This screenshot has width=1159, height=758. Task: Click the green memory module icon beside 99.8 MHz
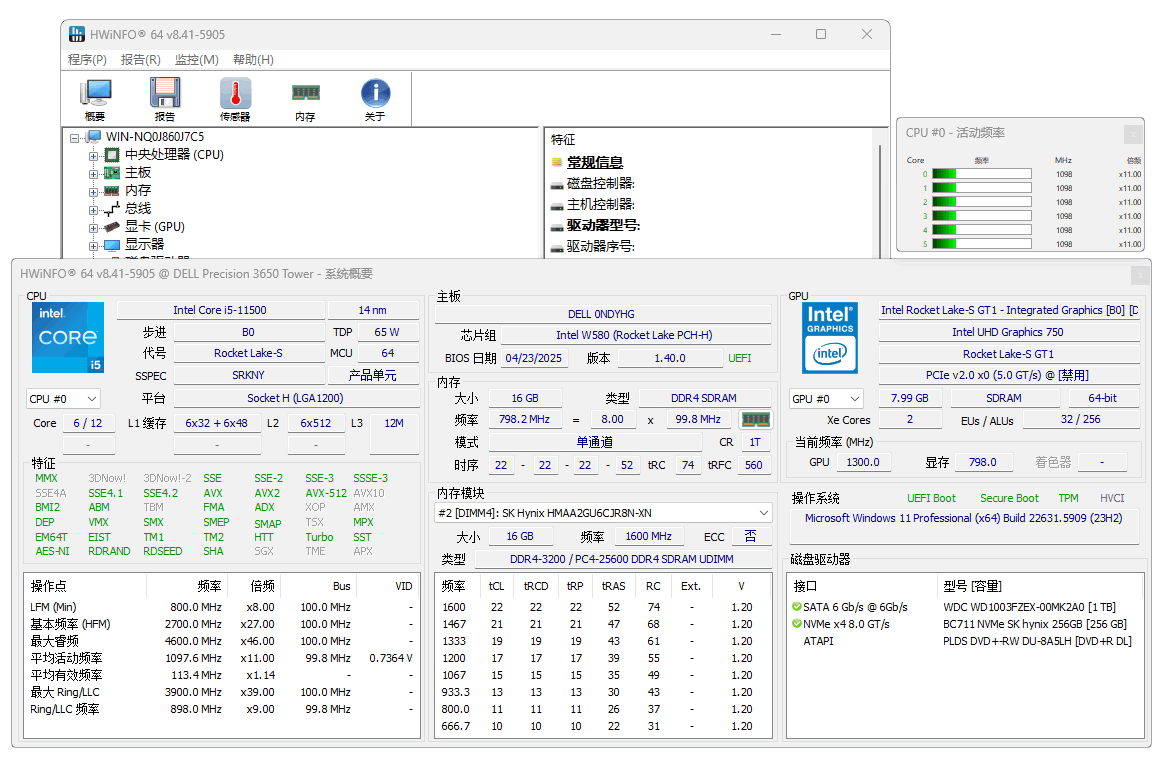755,419
